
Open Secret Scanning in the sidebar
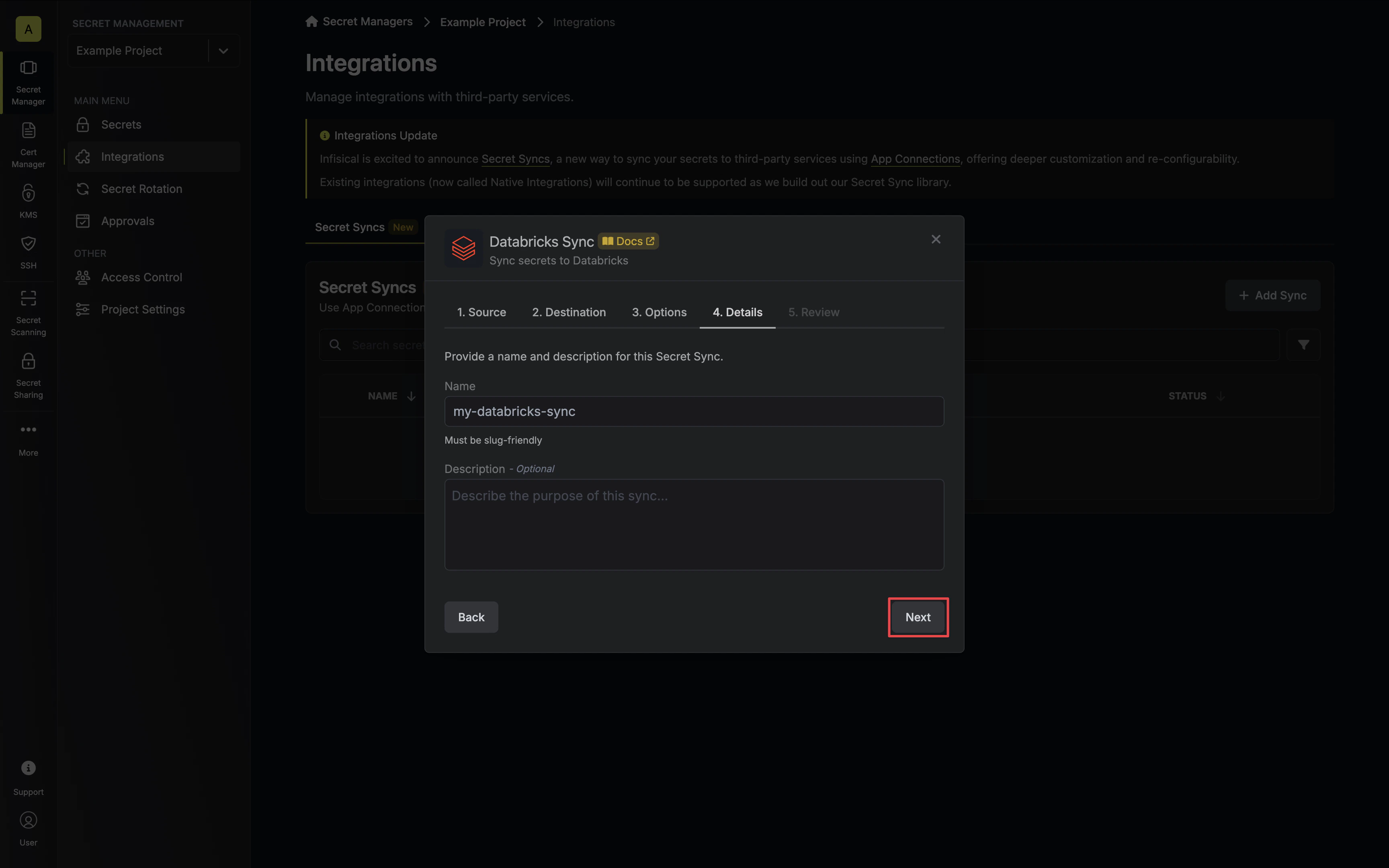pyautogui.click(x=28, y=313)
